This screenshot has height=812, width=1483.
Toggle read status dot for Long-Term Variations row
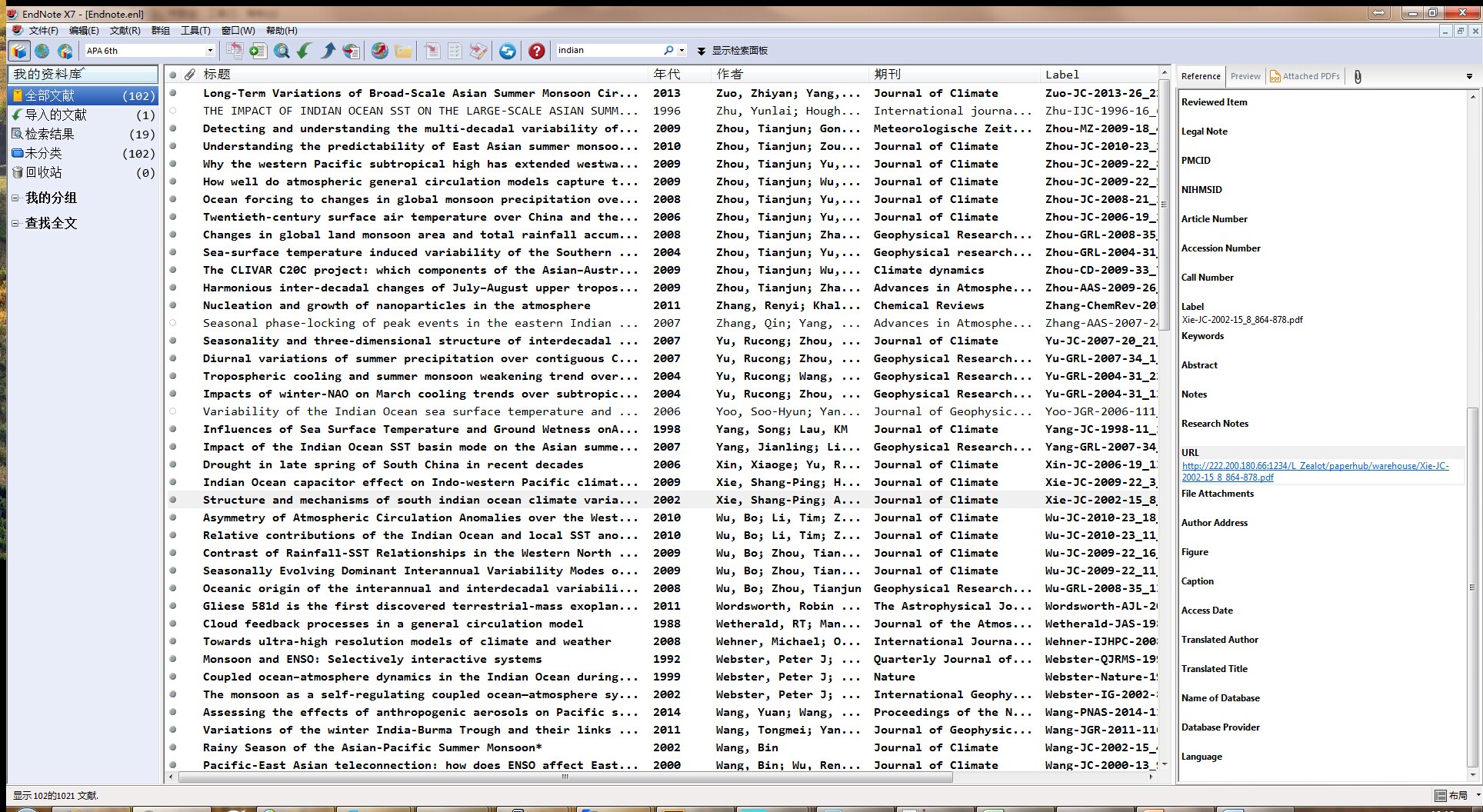[173, 93]
